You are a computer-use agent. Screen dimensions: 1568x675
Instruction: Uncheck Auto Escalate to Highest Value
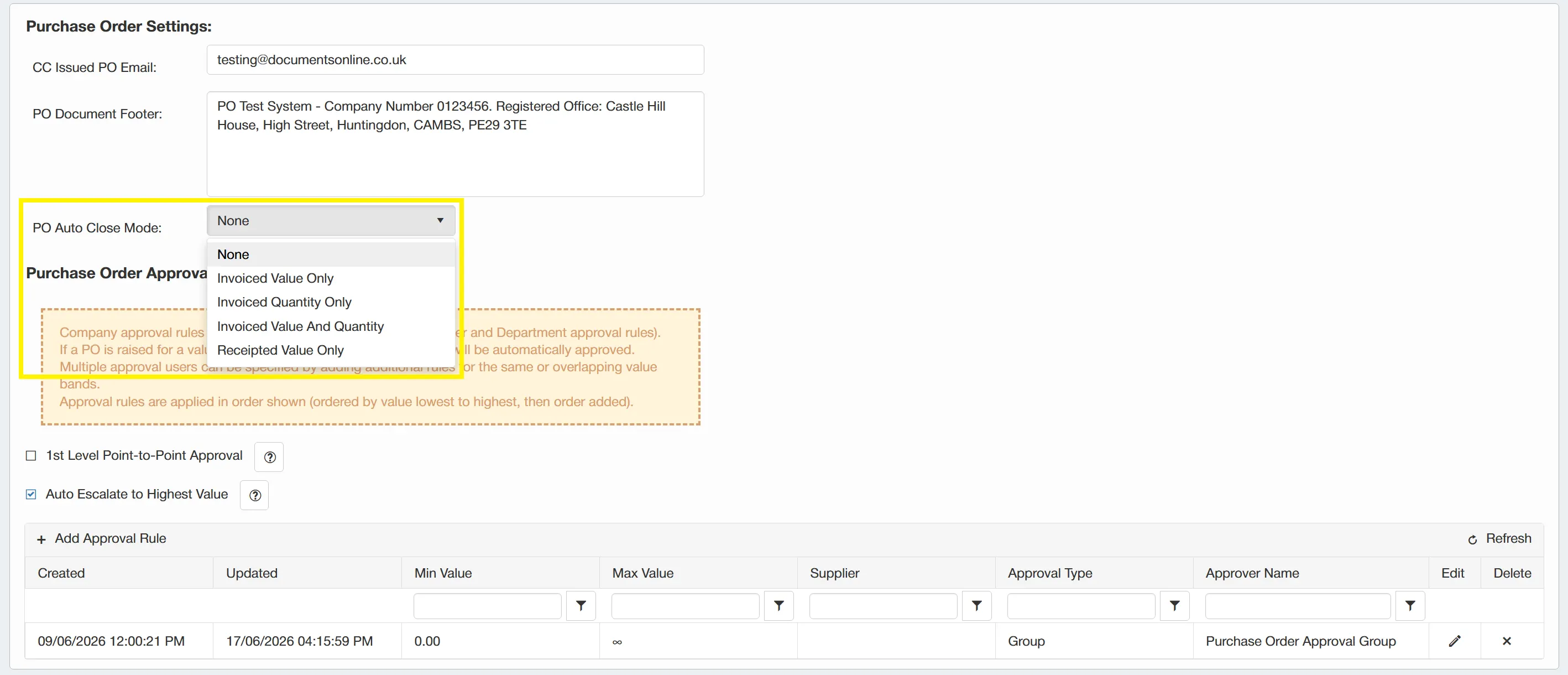(31, 494)
